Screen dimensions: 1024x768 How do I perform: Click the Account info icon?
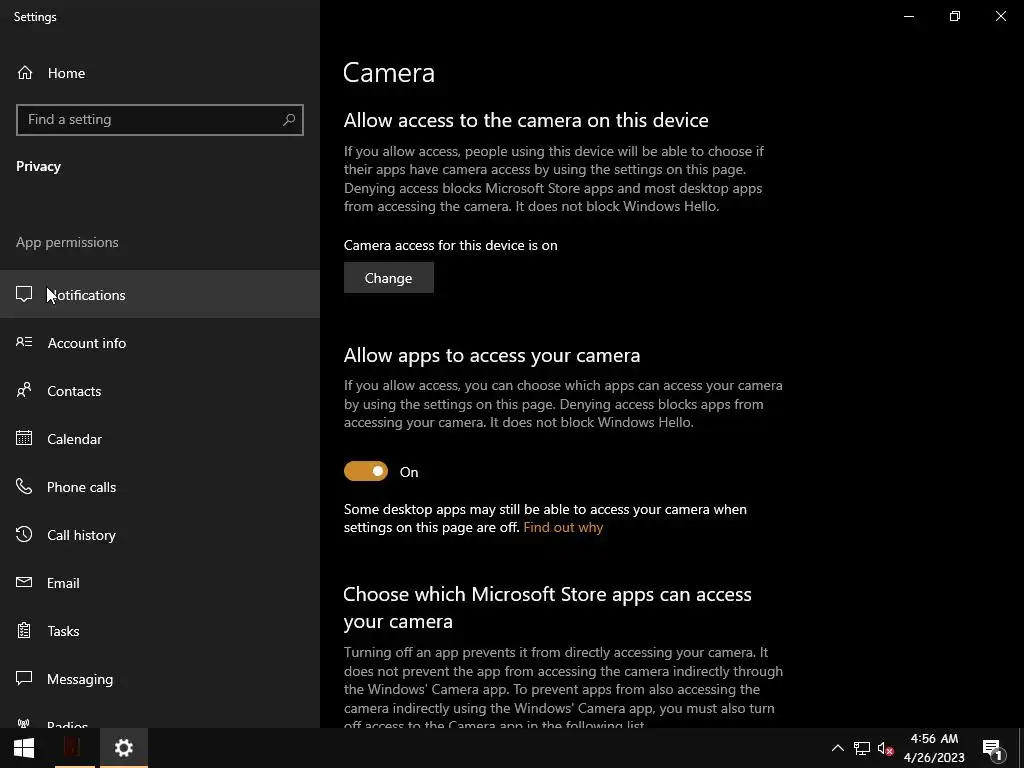point(24,342)
